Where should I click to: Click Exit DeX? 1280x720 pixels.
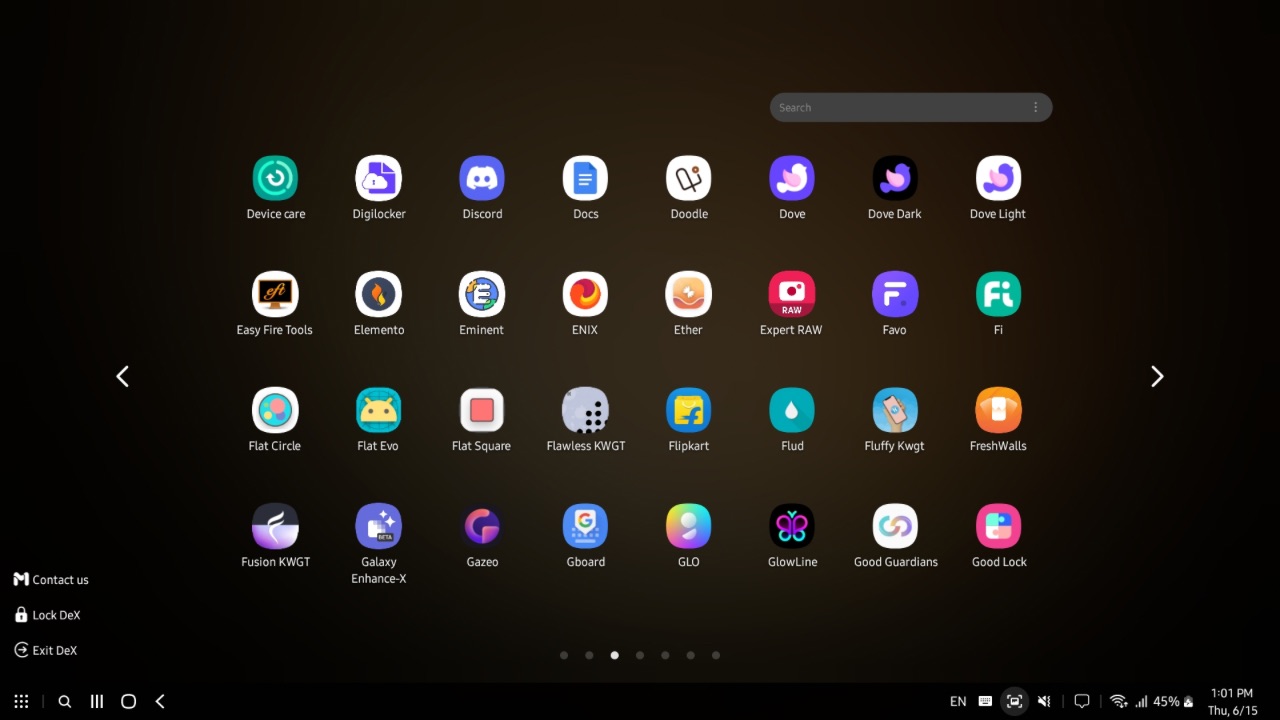point(46,650)
